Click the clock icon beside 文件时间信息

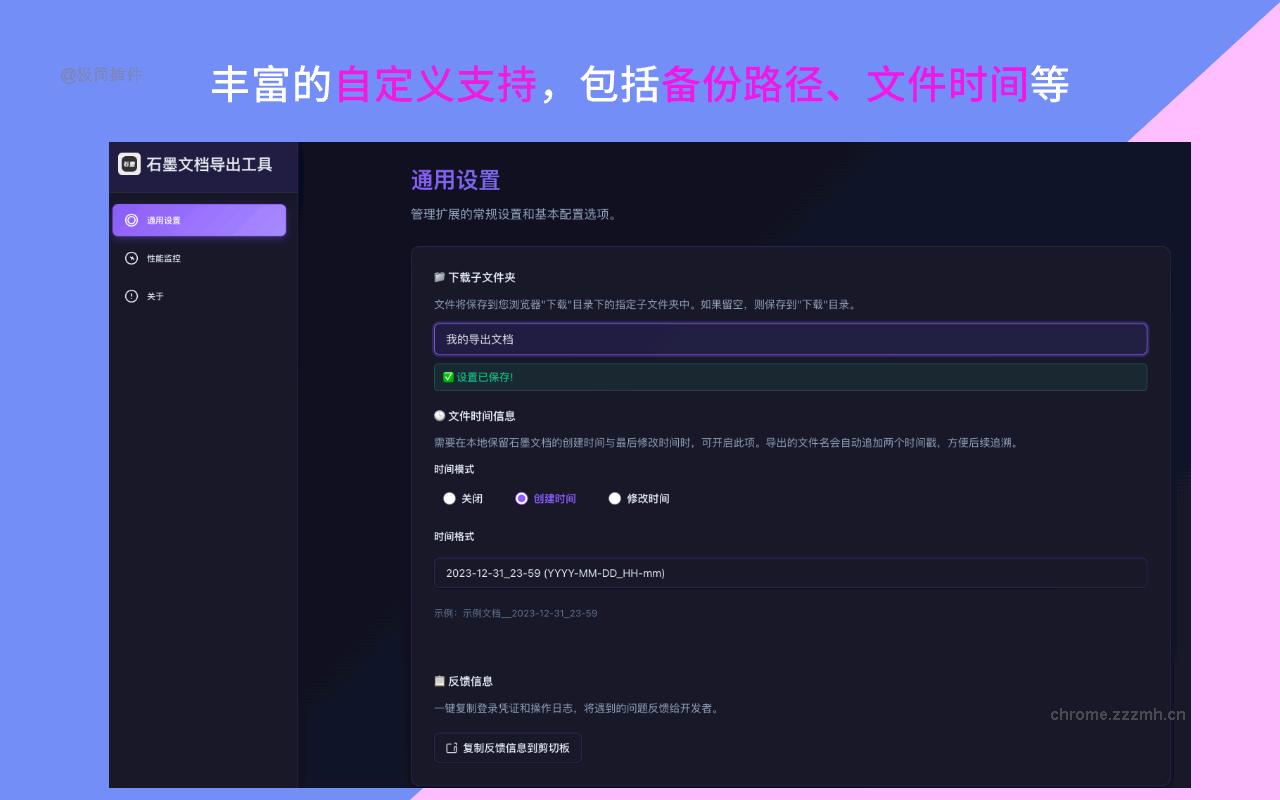[x=439, y=416]
